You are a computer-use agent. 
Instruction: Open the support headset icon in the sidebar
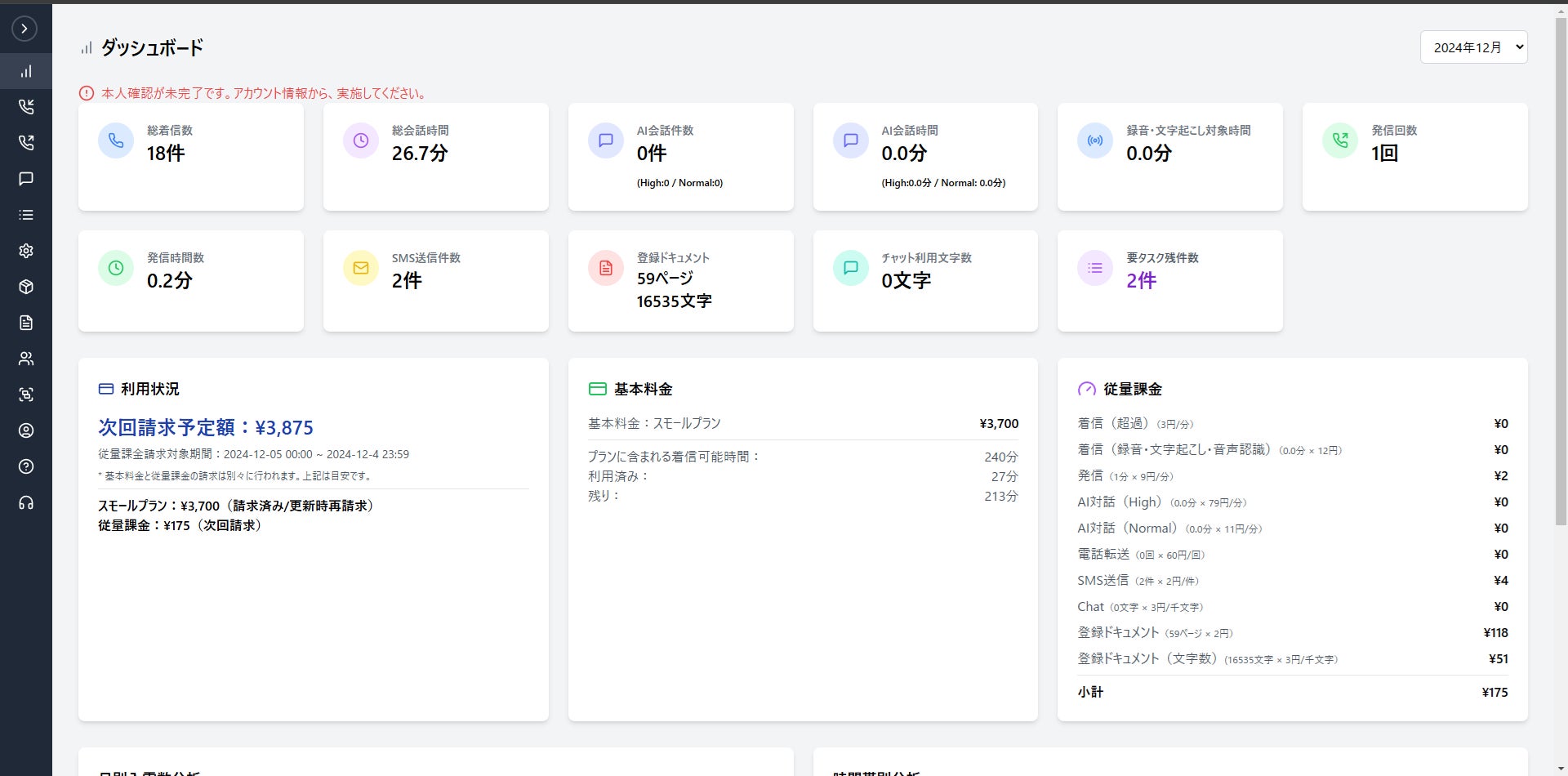(26, 502)
